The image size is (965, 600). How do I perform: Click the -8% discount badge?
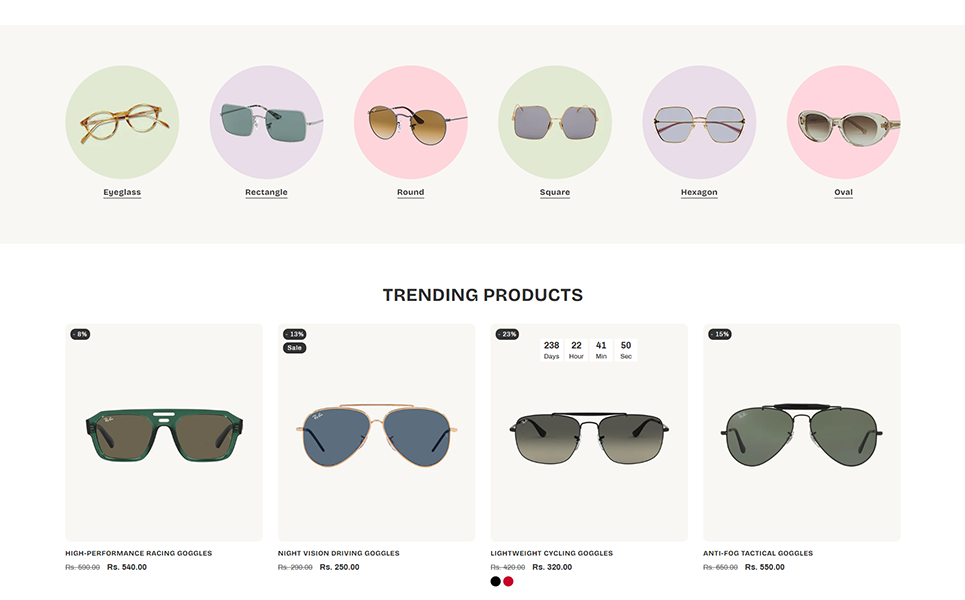(80, 334)
